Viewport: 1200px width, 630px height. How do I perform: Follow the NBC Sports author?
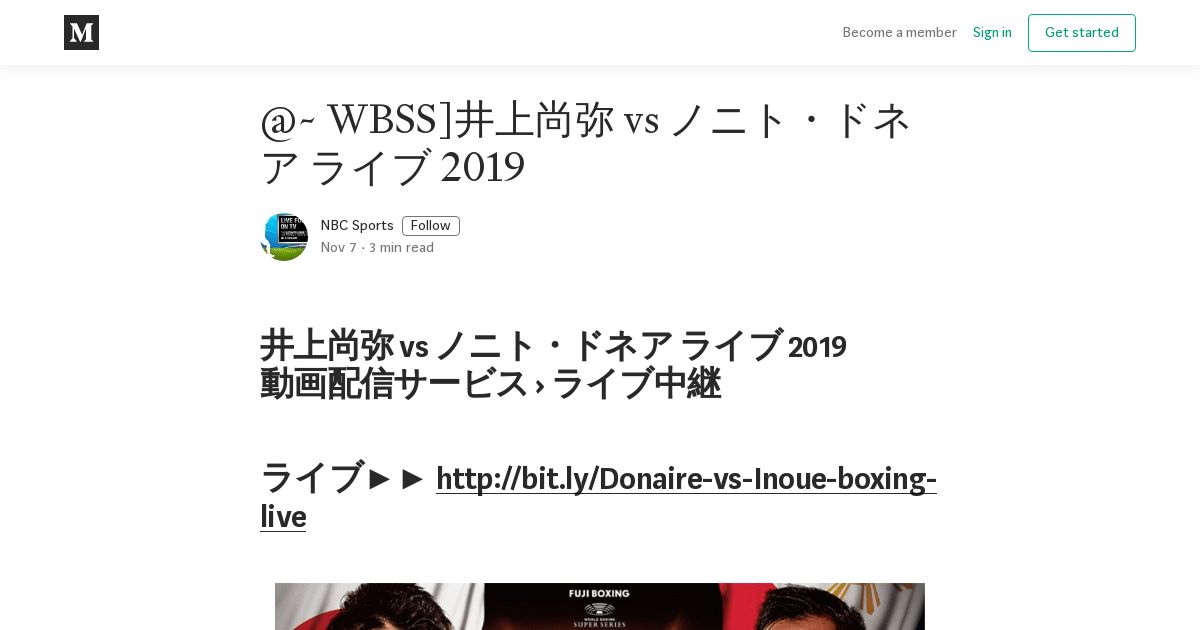coord(430,226)
